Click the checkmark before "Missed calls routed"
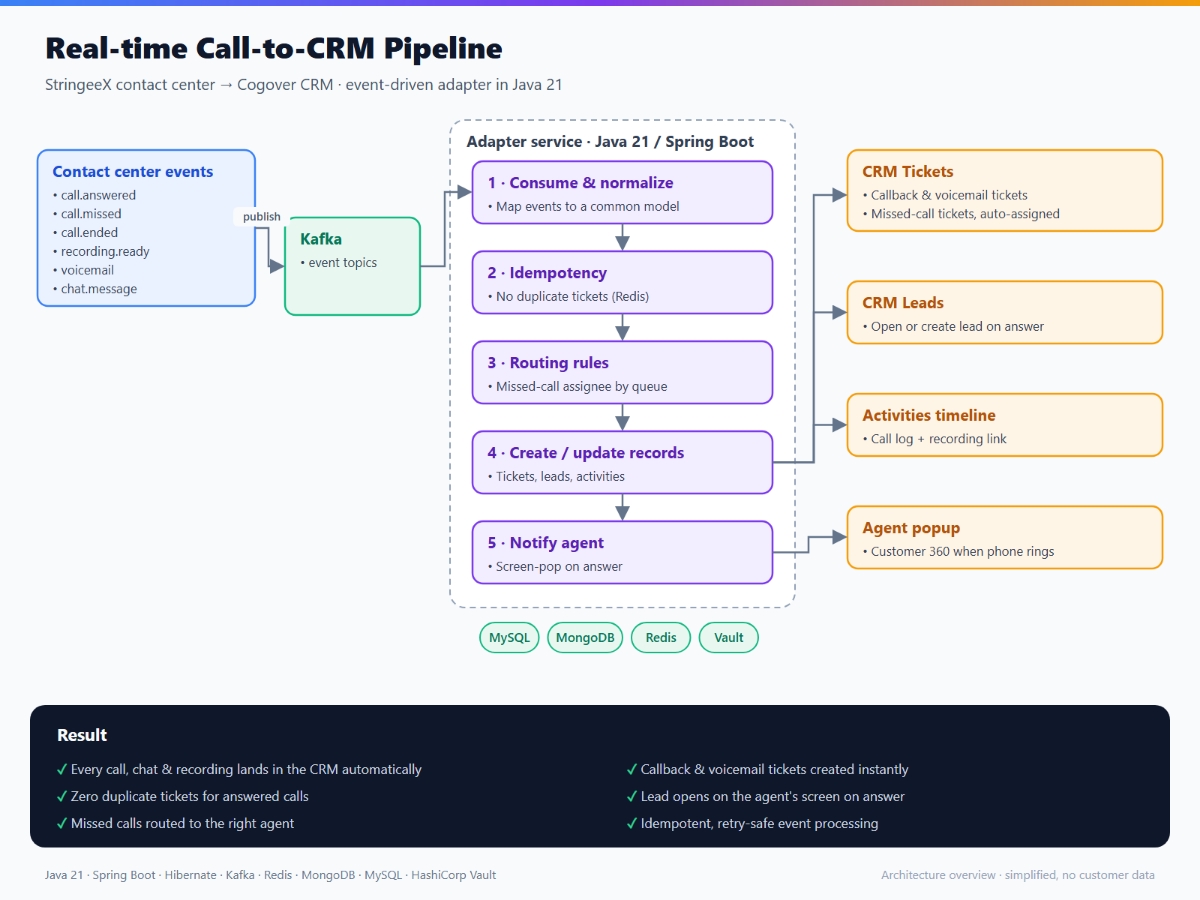The image size is (1200, 900). click(63, 824)
